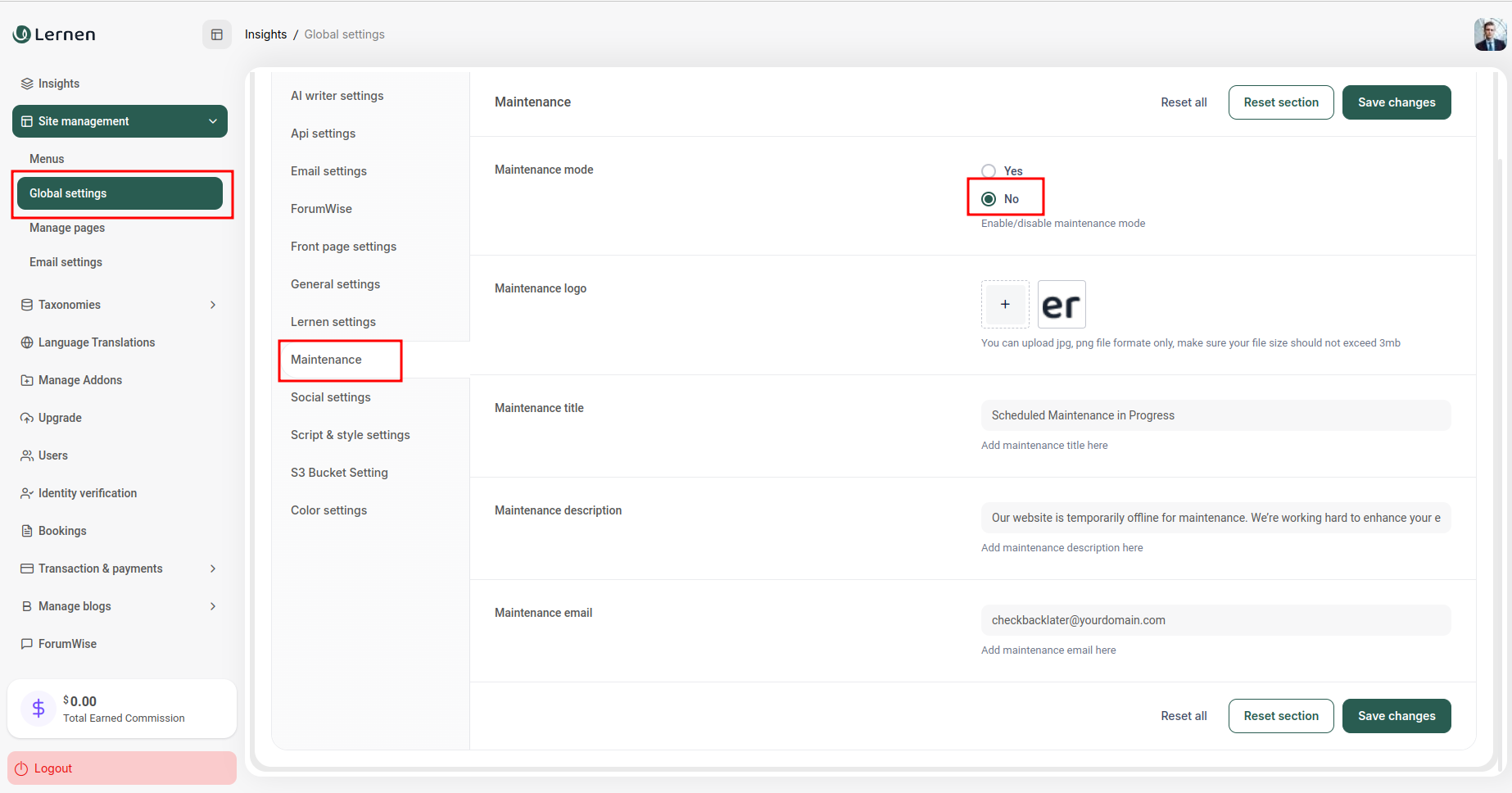The image size is (1512, 793).
Task: Open the S3 Bucket Setting section
Action: [339, 472]
